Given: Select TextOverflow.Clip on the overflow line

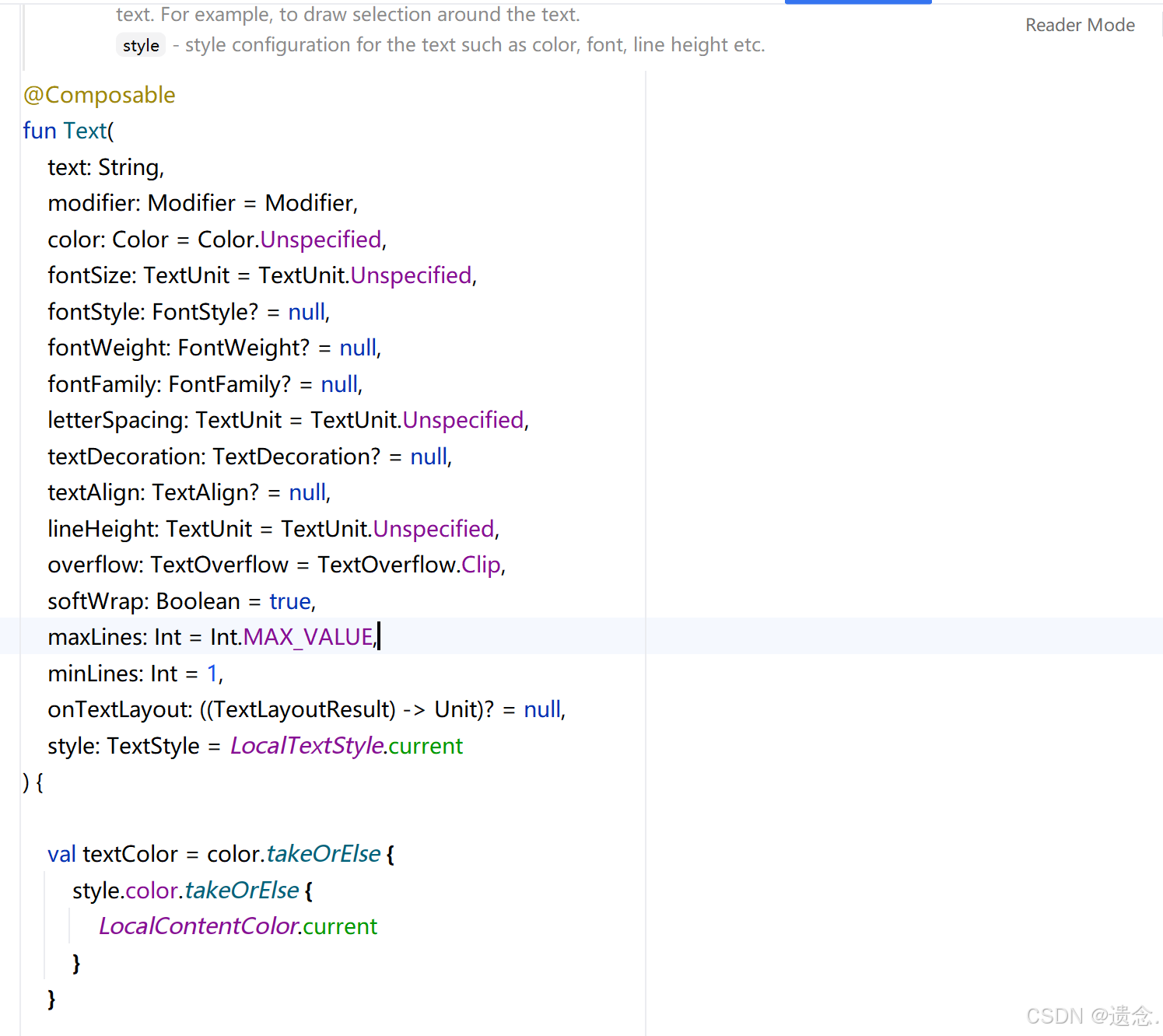Looking at the screenshot, I should click(481, 564).
